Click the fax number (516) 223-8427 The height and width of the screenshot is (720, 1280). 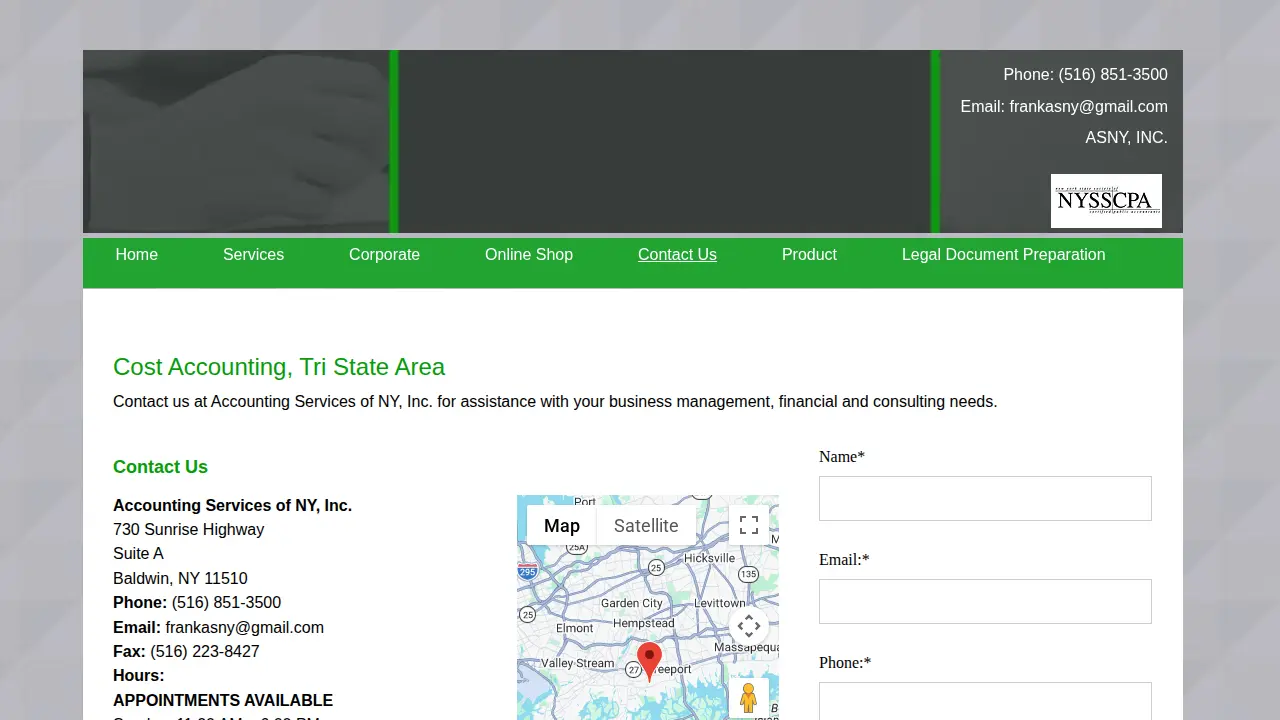click(x=205, y=652)
